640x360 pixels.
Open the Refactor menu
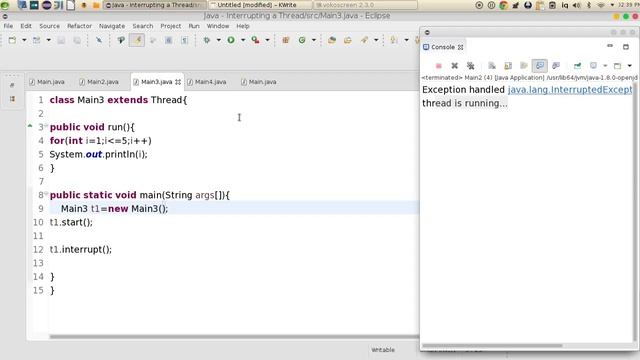(x=80, y=26)
